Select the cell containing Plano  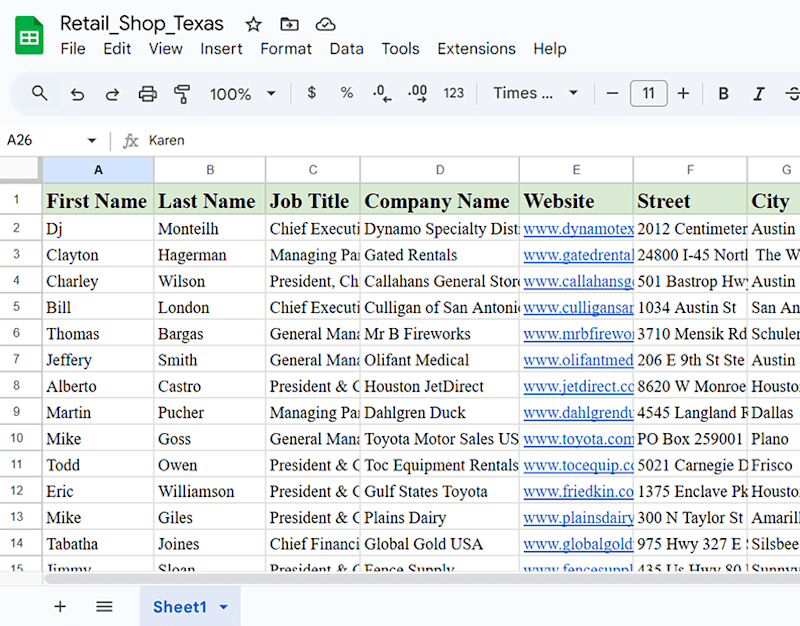774,439
